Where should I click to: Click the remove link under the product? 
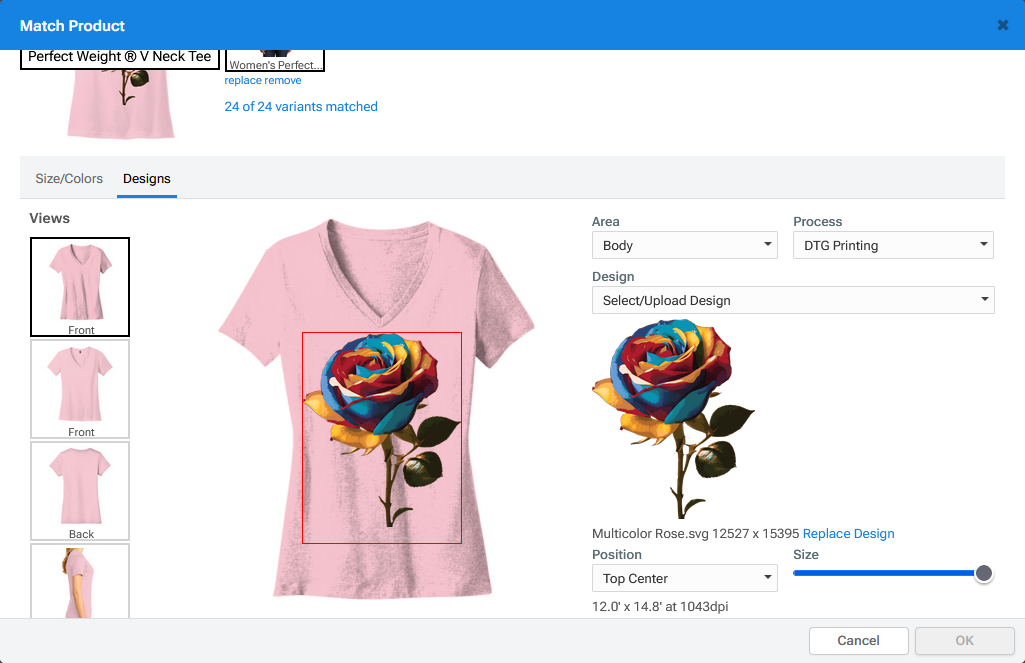tap(283, 81)
